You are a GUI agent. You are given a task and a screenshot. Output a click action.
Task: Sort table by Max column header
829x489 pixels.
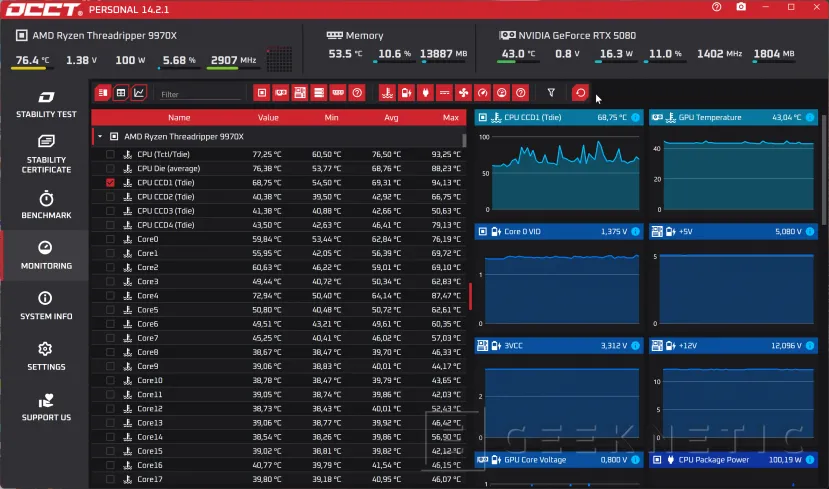(x=450, y=117)
